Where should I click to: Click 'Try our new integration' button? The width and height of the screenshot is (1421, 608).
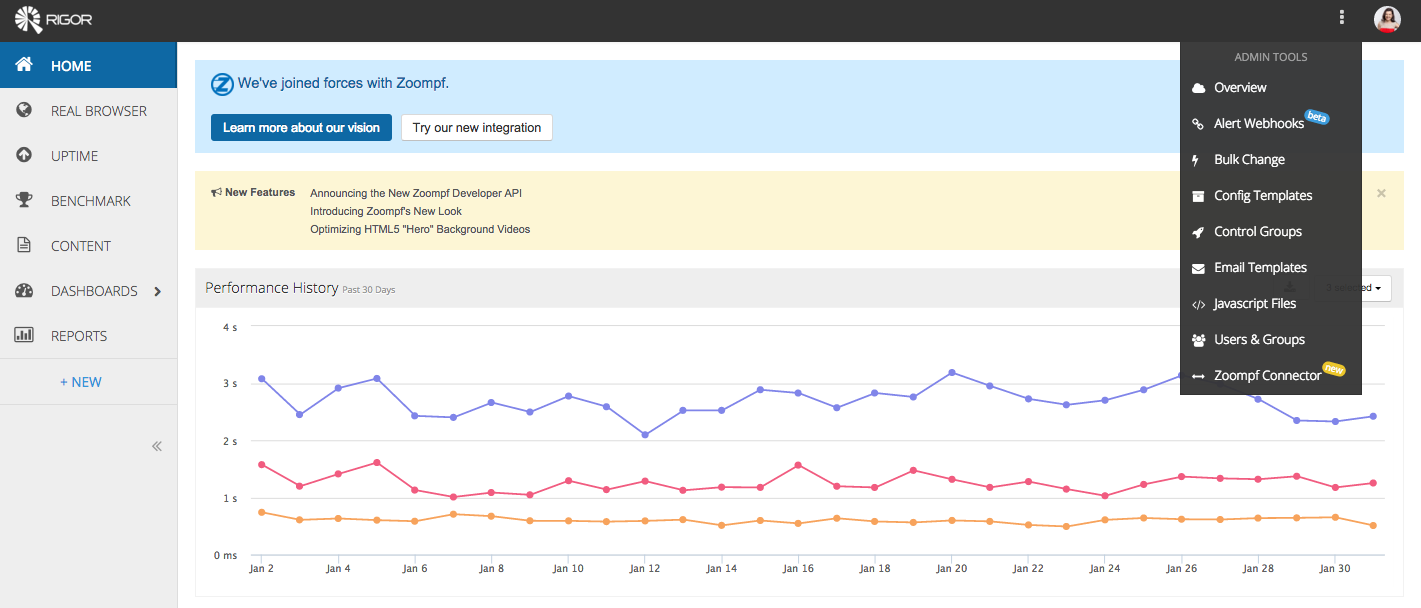477,128
